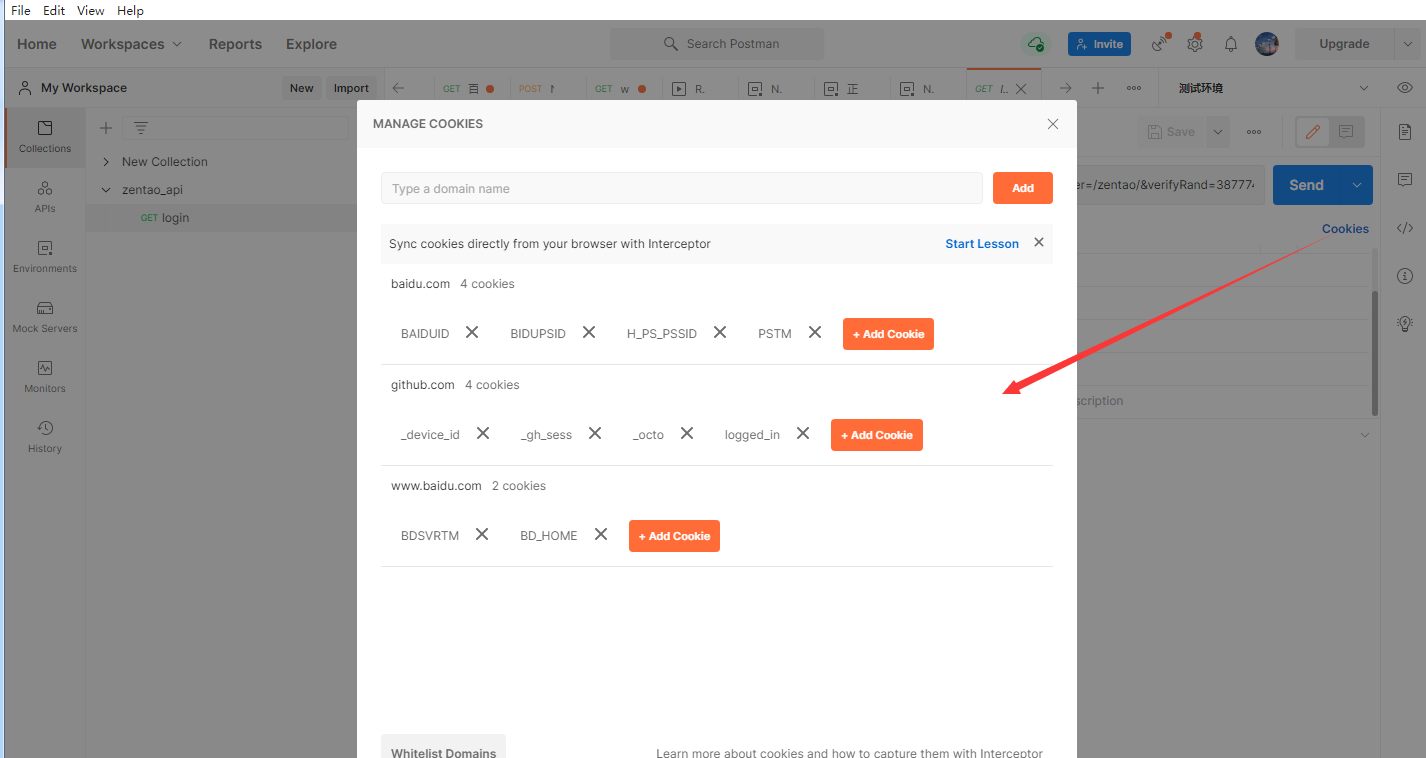The image size is (1426, 758).
Task: Open the Edit menu
Action: (x=54, y=10)
